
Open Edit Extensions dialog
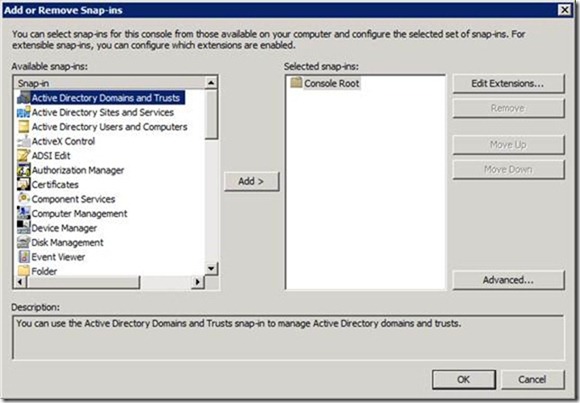coord(508,84)
